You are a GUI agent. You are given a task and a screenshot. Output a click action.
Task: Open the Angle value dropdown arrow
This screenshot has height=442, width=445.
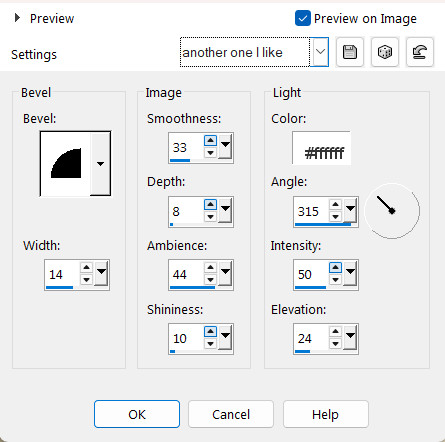coord(350,210)
